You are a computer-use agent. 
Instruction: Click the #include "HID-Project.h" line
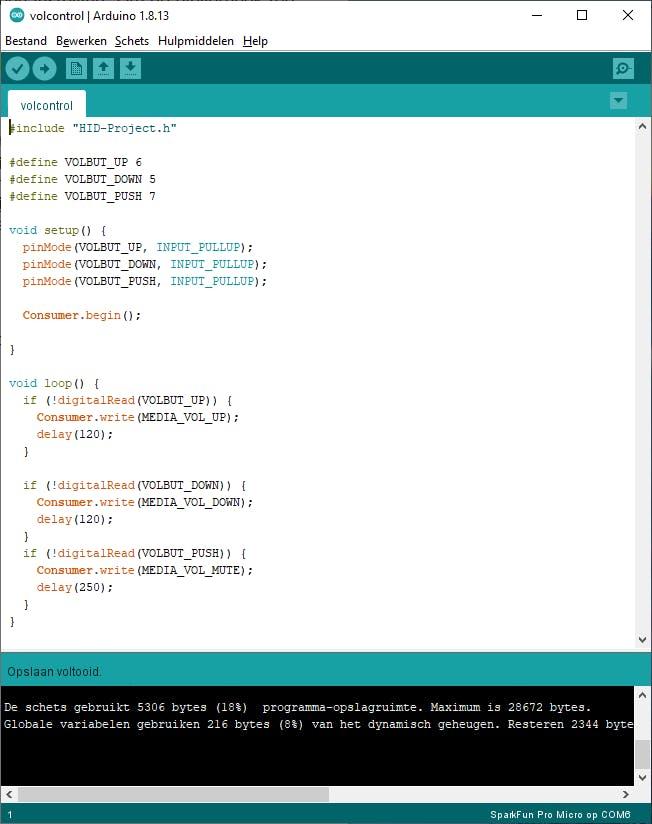pos(93,128)
